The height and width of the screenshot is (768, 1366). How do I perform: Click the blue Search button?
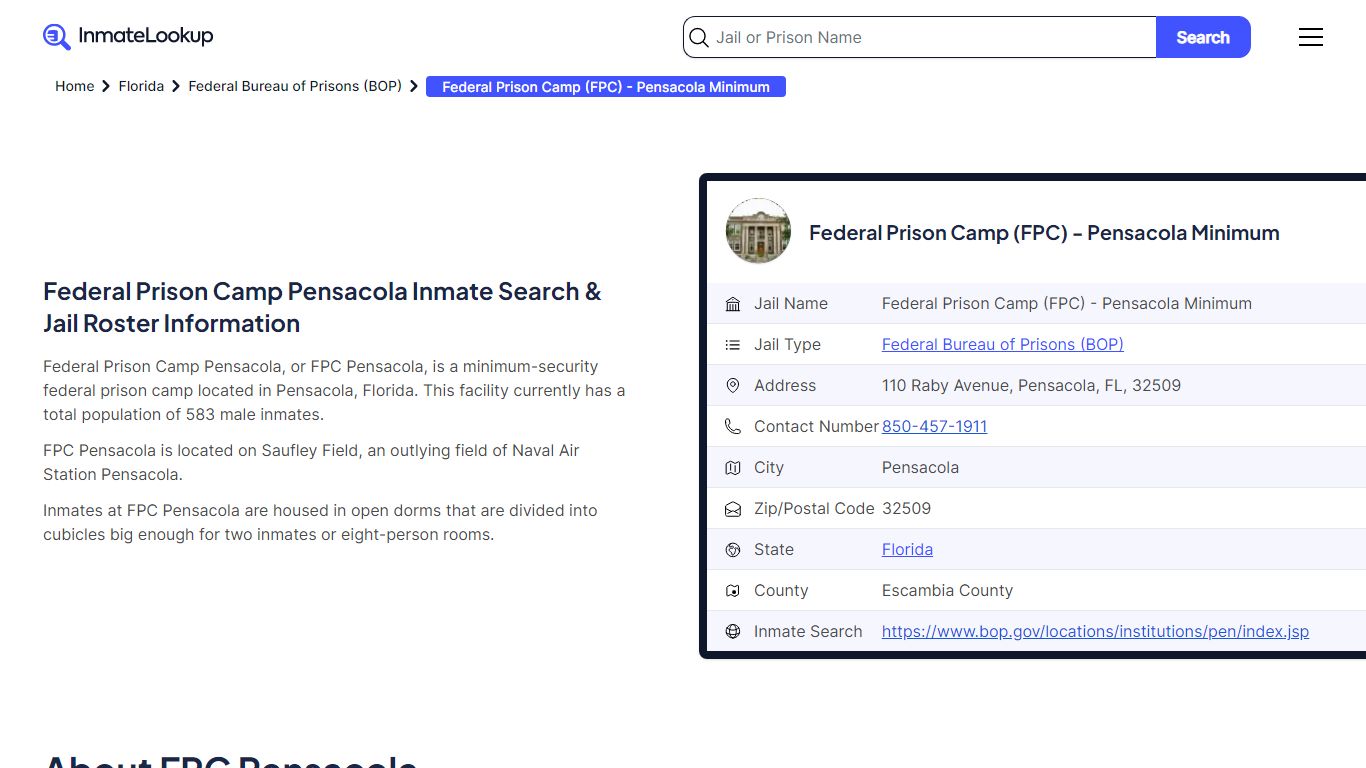(x=1203, y=38)
